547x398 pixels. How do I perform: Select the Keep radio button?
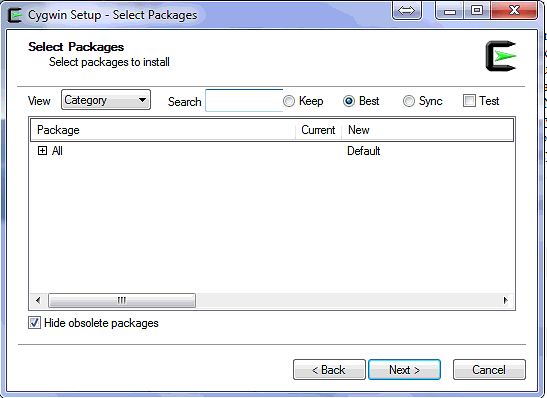pyautogui.click(x=289, y=102)
